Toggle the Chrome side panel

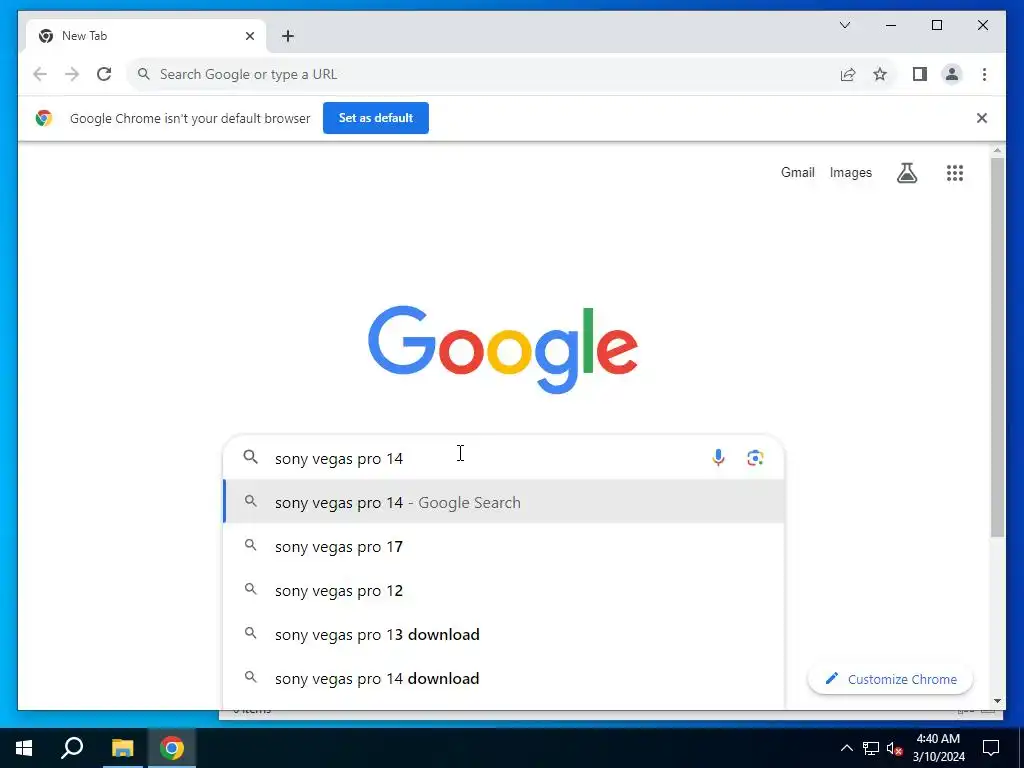click(x=920, y=74)
